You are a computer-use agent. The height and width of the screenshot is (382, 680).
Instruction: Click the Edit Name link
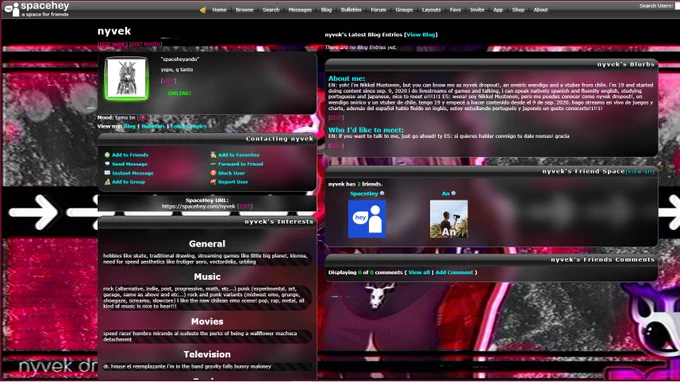tap(112, 44)
